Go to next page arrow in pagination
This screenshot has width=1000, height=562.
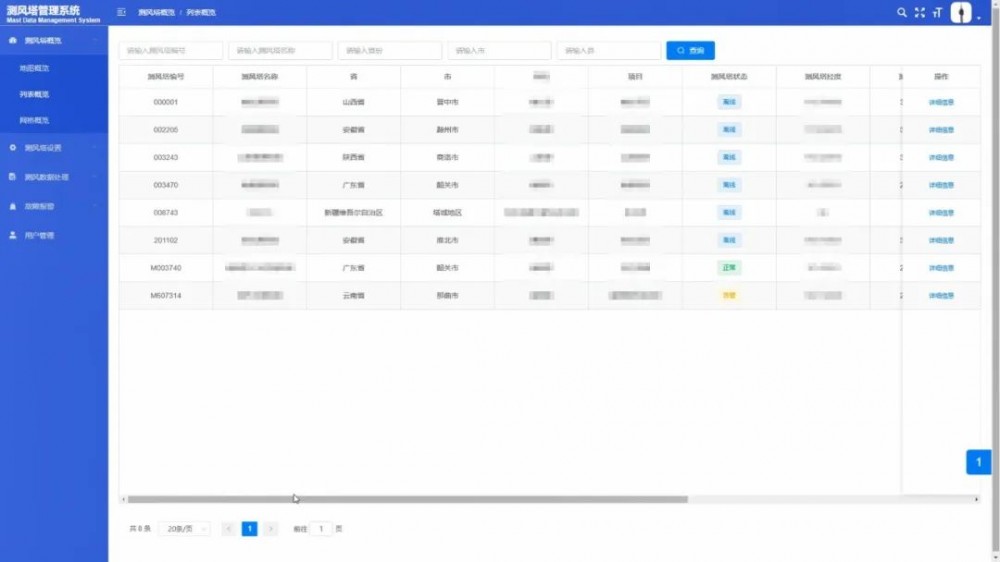click(x=270, y=529)
